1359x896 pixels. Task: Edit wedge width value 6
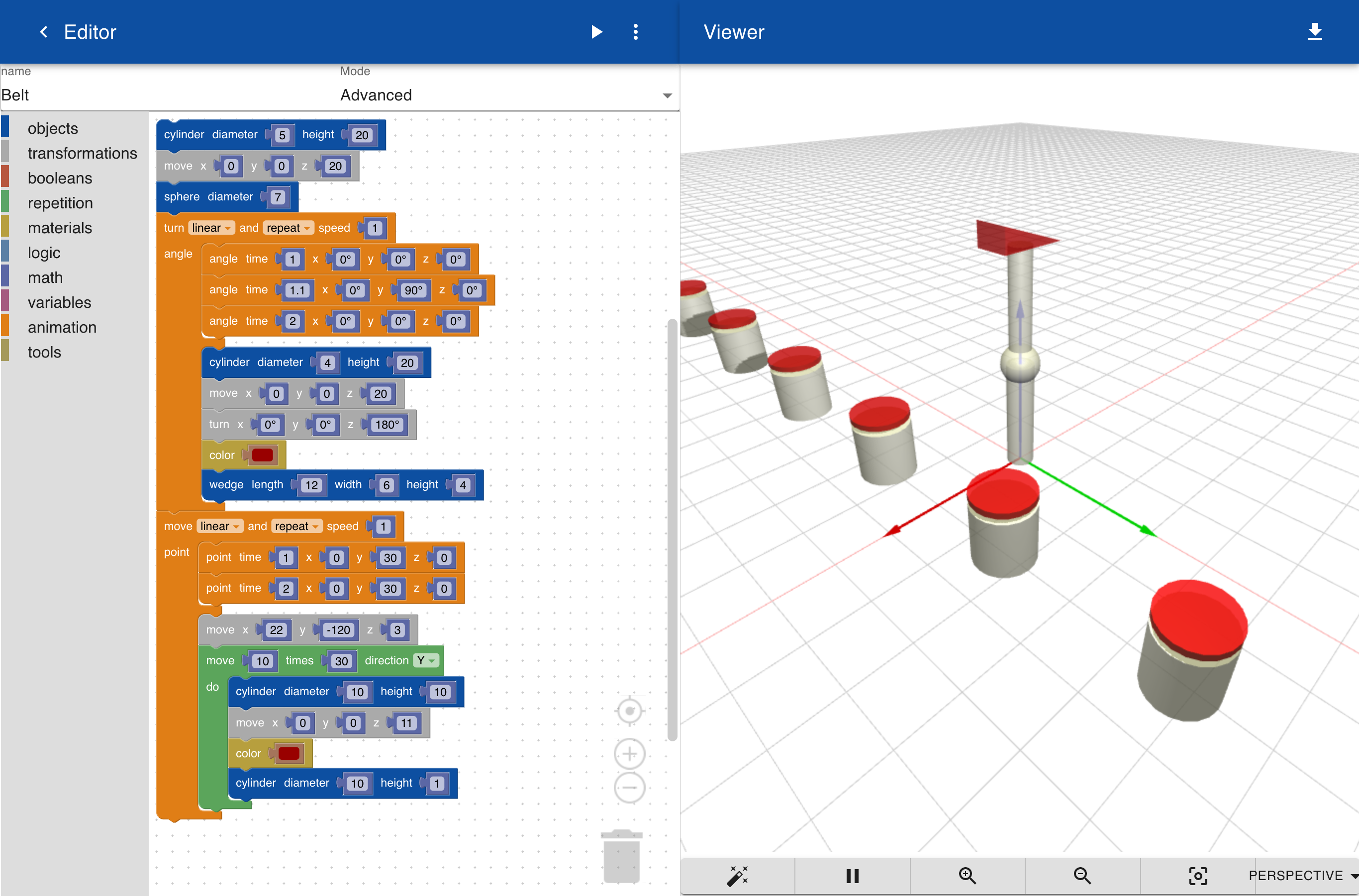[387, 485]
